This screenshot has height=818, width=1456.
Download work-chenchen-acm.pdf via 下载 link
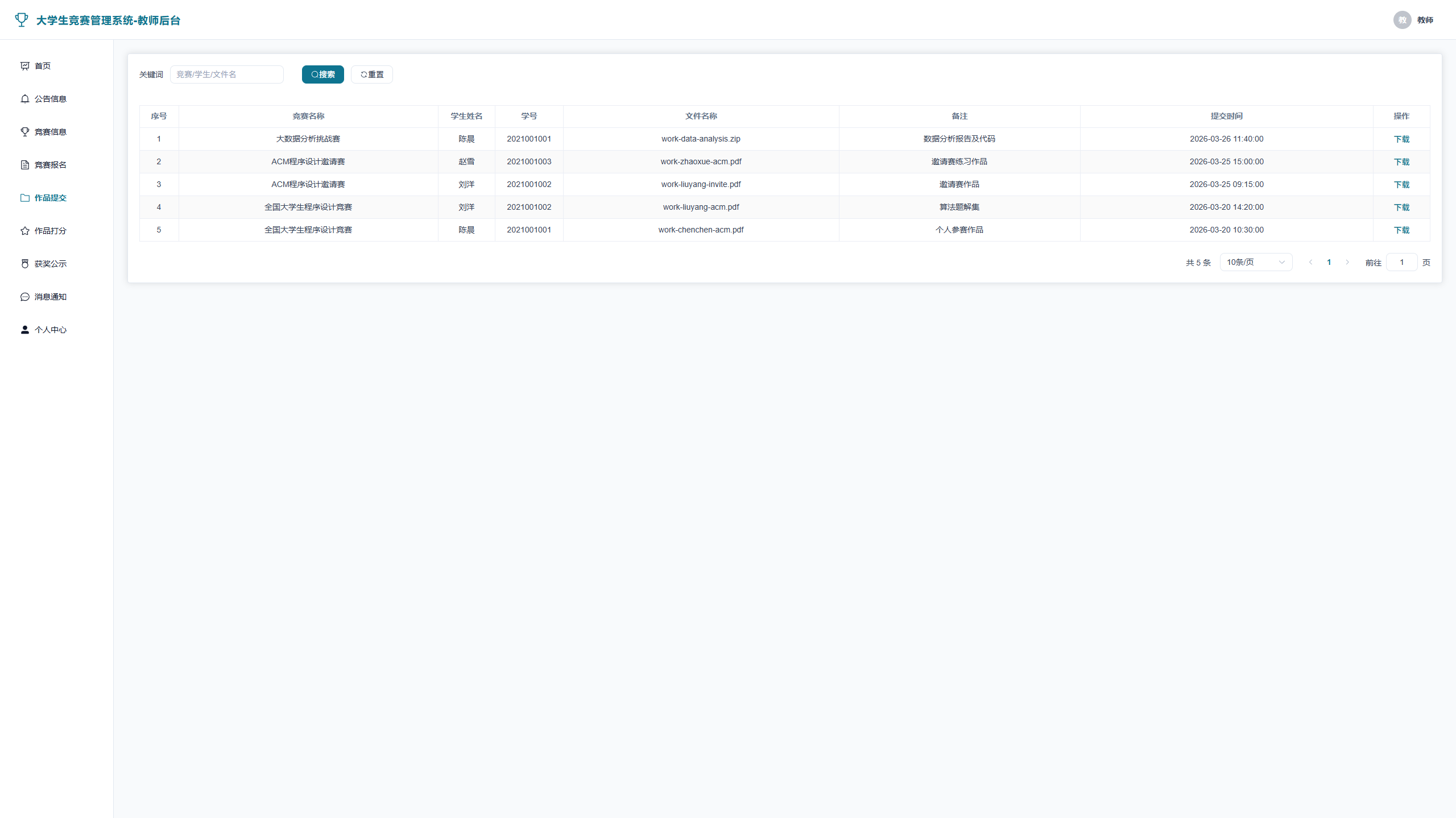pyautogui.click(x=1401, y=230)
